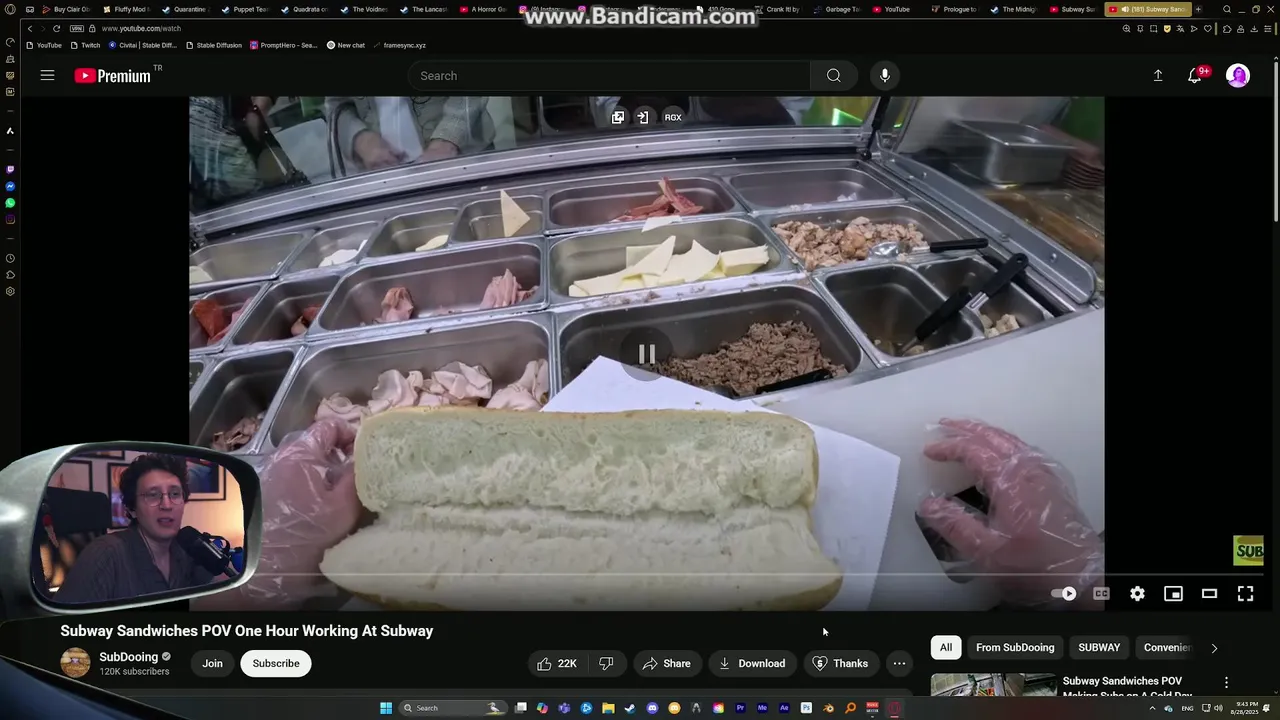Enter full screen mode
This screenshot has width=1280, height=720.
(x=1245, y=594)
